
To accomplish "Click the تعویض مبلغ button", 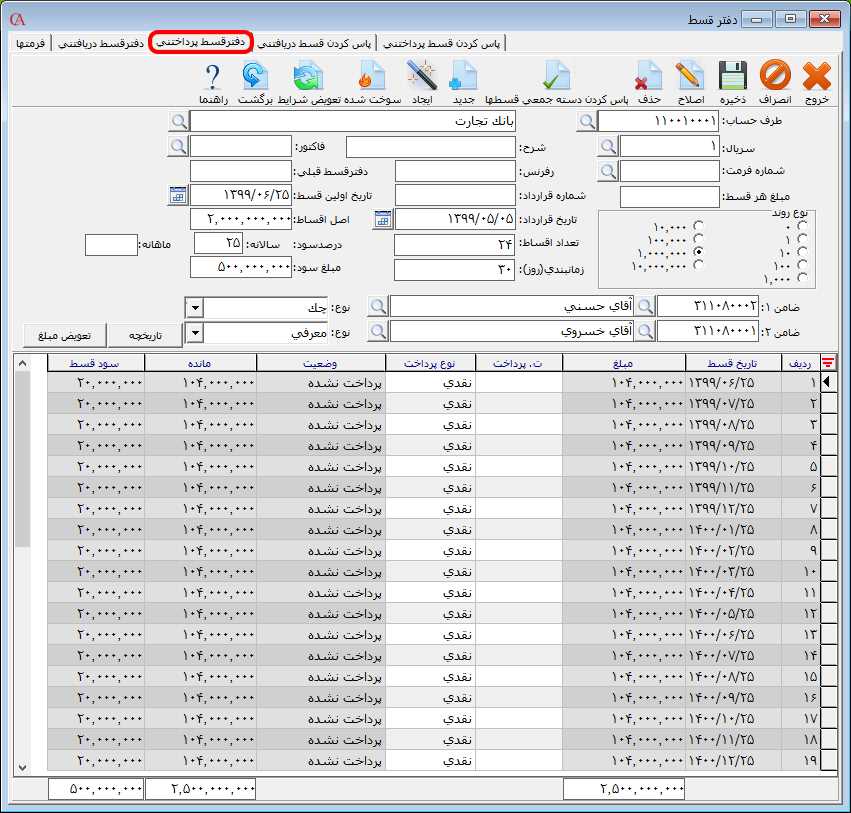I will point(65,333).
